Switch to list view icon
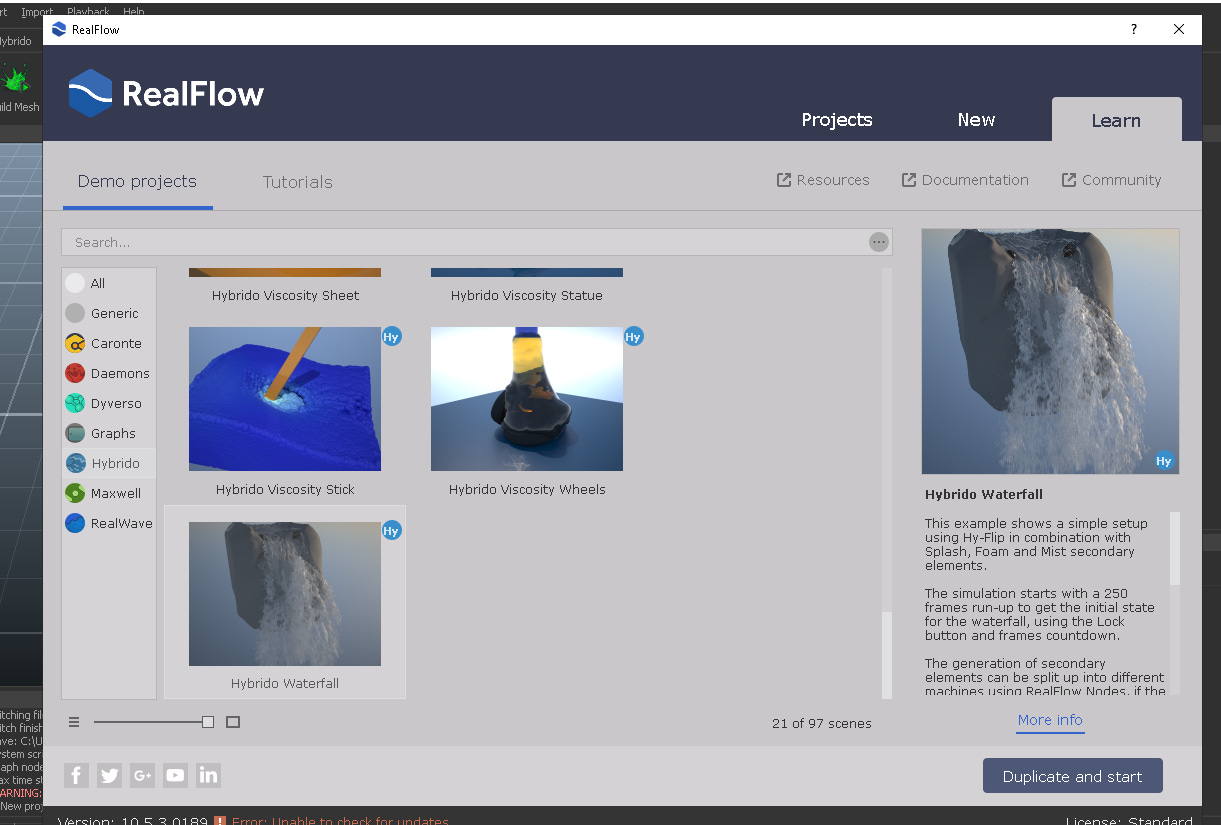Viewport: 1221px width, 825px height. [74, 722]
